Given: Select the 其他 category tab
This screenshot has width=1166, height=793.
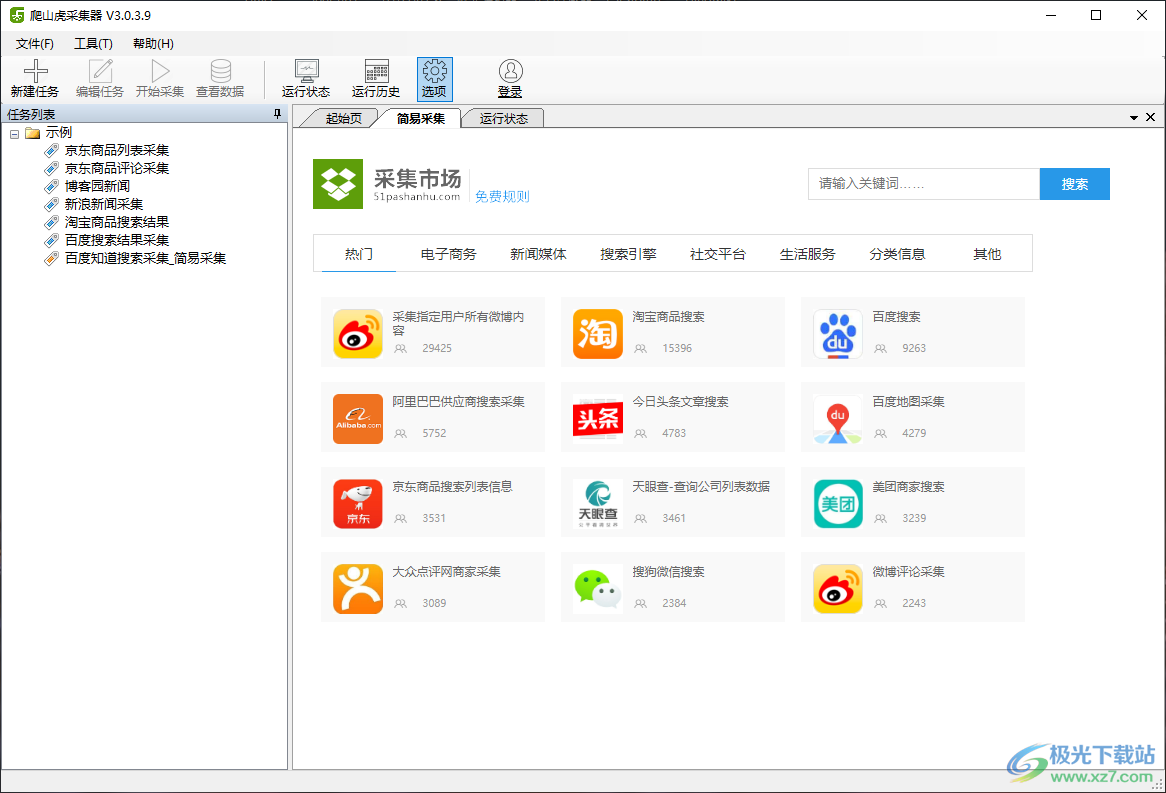Looking at the screenshot, I should pos(987,254).
